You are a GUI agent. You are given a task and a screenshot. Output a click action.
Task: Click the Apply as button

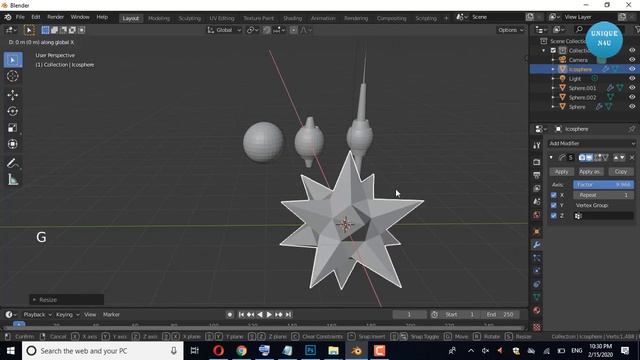(589, 172)
